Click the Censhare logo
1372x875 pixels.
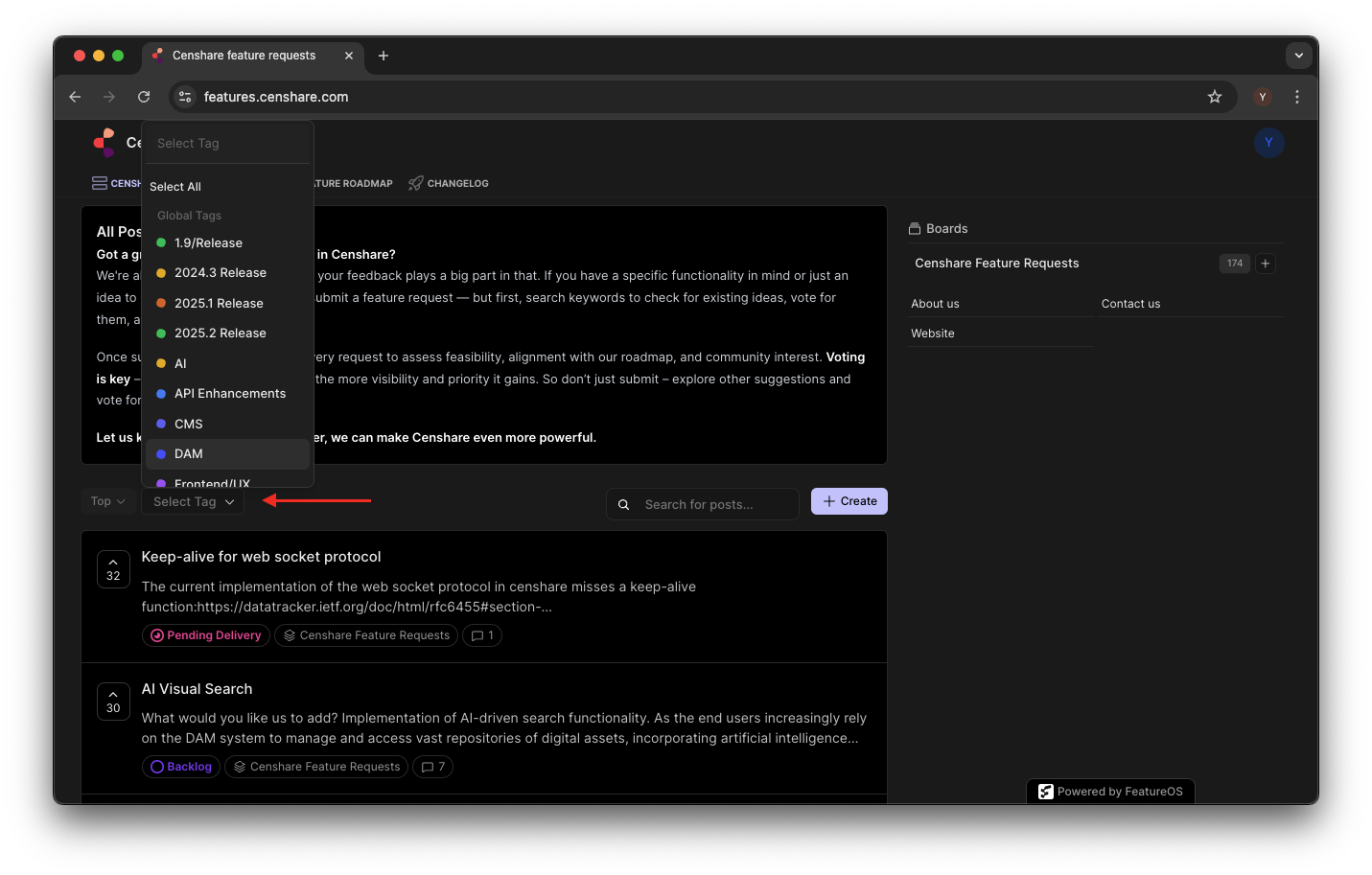[x=105, y=141]
